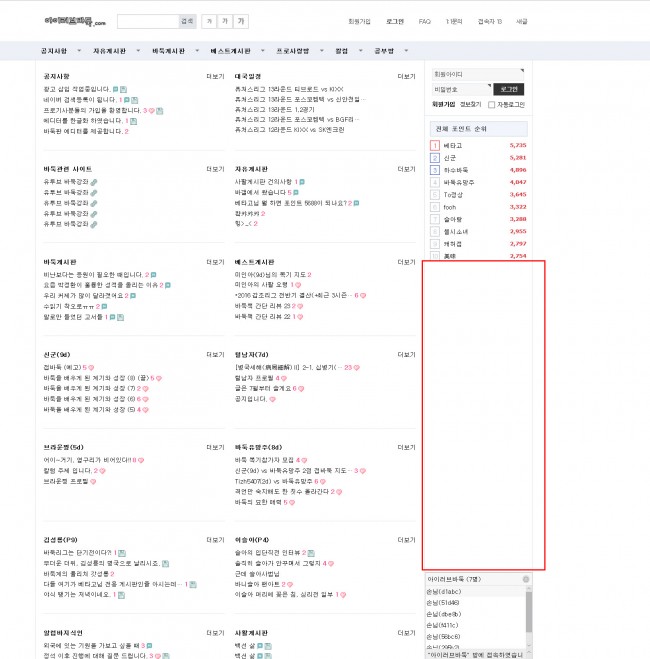Image resolution: width=650 pixels, height=659 pixels.
Task: Open post 바둑판 에디터를 제공합니다
Action: coord(83,132)
